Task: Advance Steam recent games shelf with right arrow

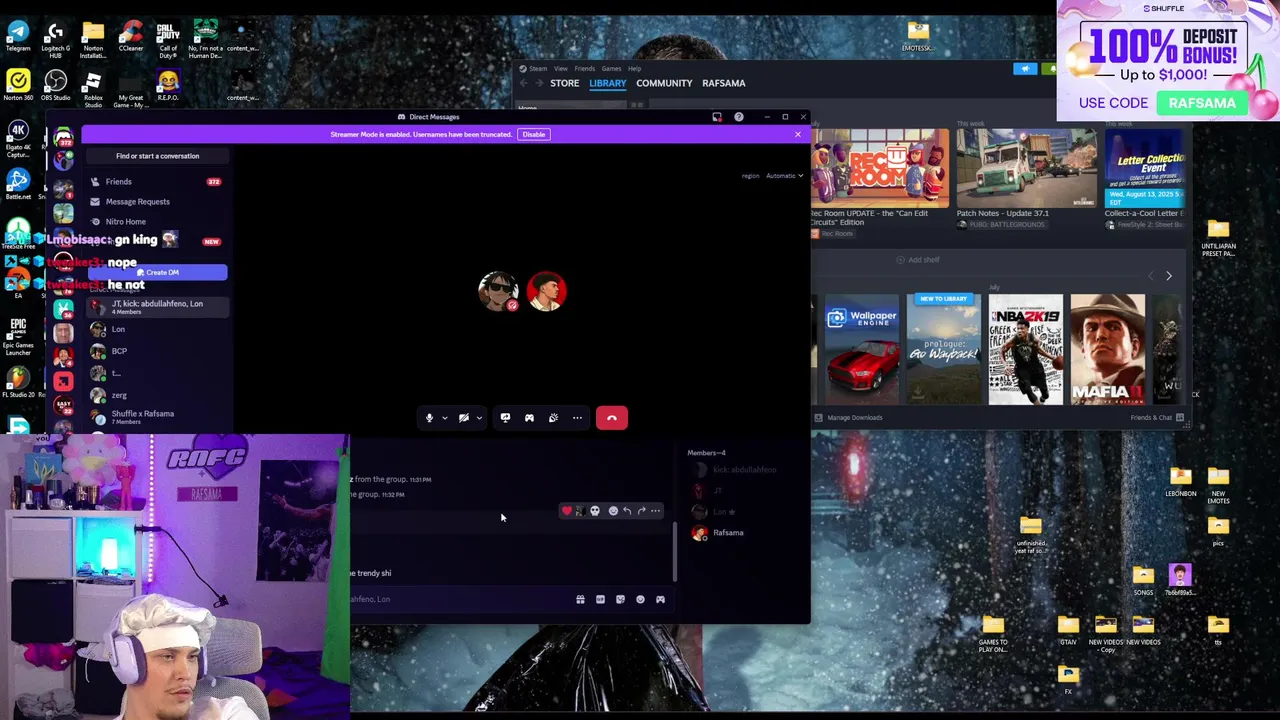Action: [1168, 276]
